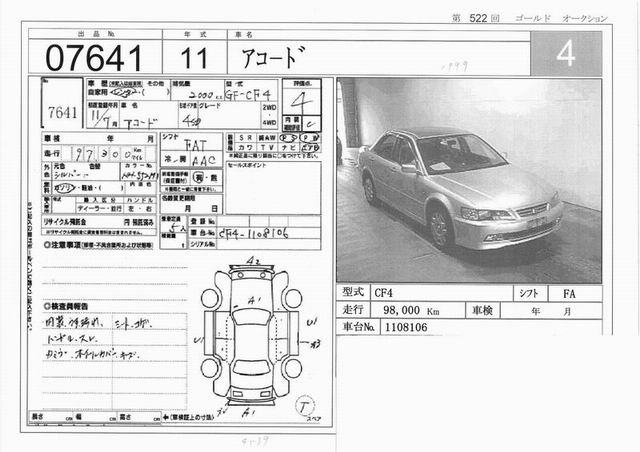Click the 車検 label under the photo

click(x=482, y=310)
